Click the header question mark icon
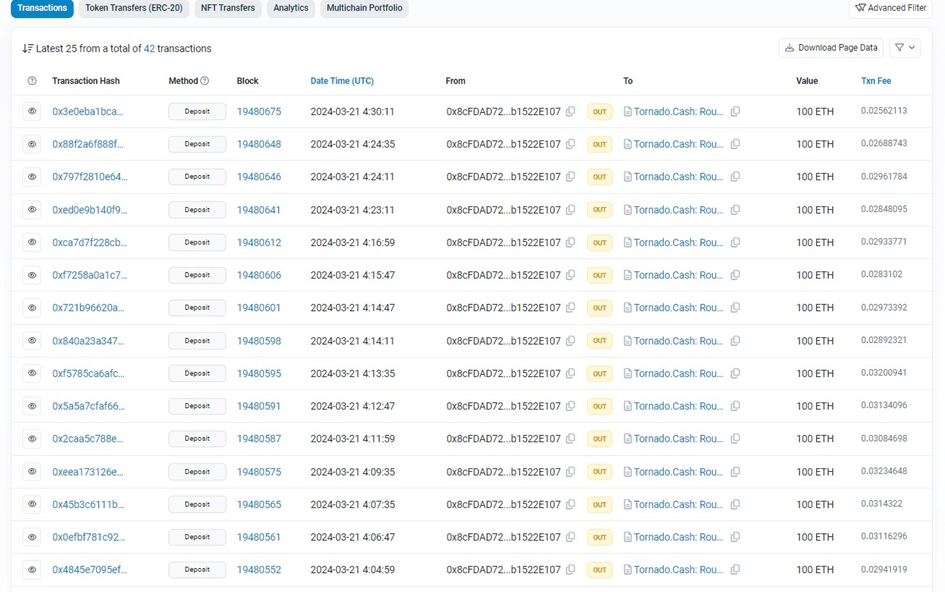Screen dimensions: 945x592 tap(32, 81)
